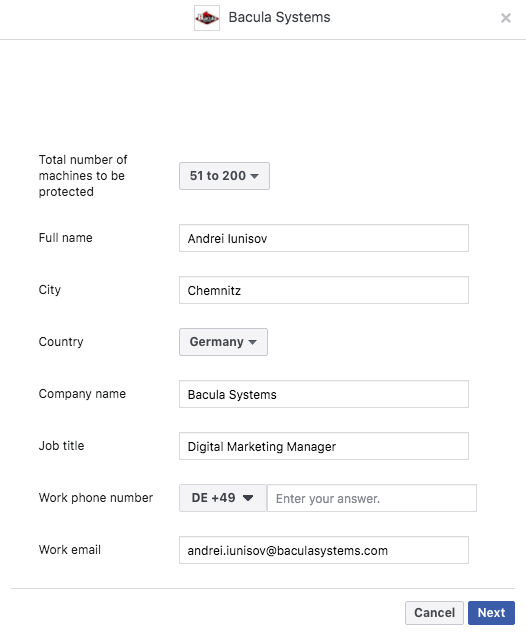Click the Bacula Systems logo icon
Screen dimensions: 526x635
(207, 18)
